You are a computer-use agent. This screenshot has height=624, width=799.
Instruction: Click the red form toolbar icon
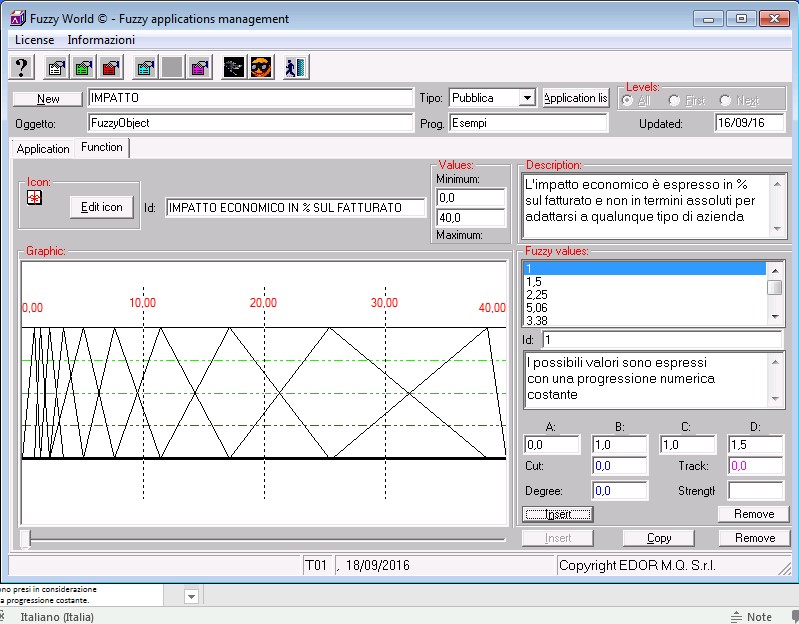pyautogui.click(x=111, y=67)
